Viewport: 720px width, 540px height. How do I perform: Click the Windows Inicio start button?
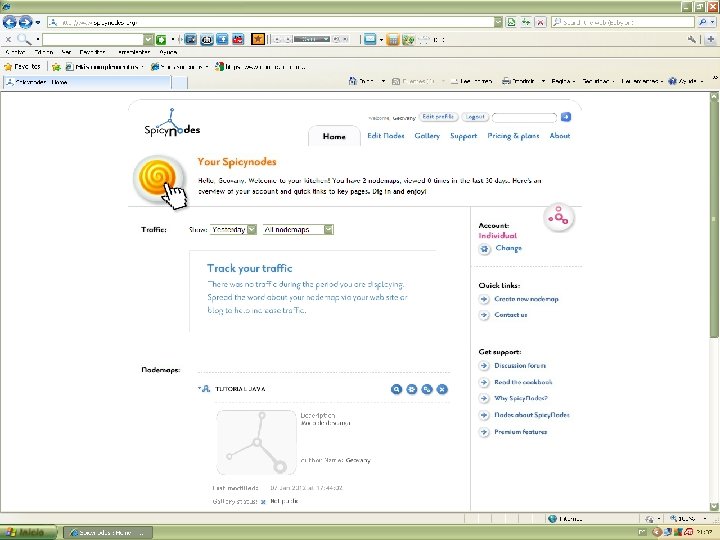[x=28, y=533]
